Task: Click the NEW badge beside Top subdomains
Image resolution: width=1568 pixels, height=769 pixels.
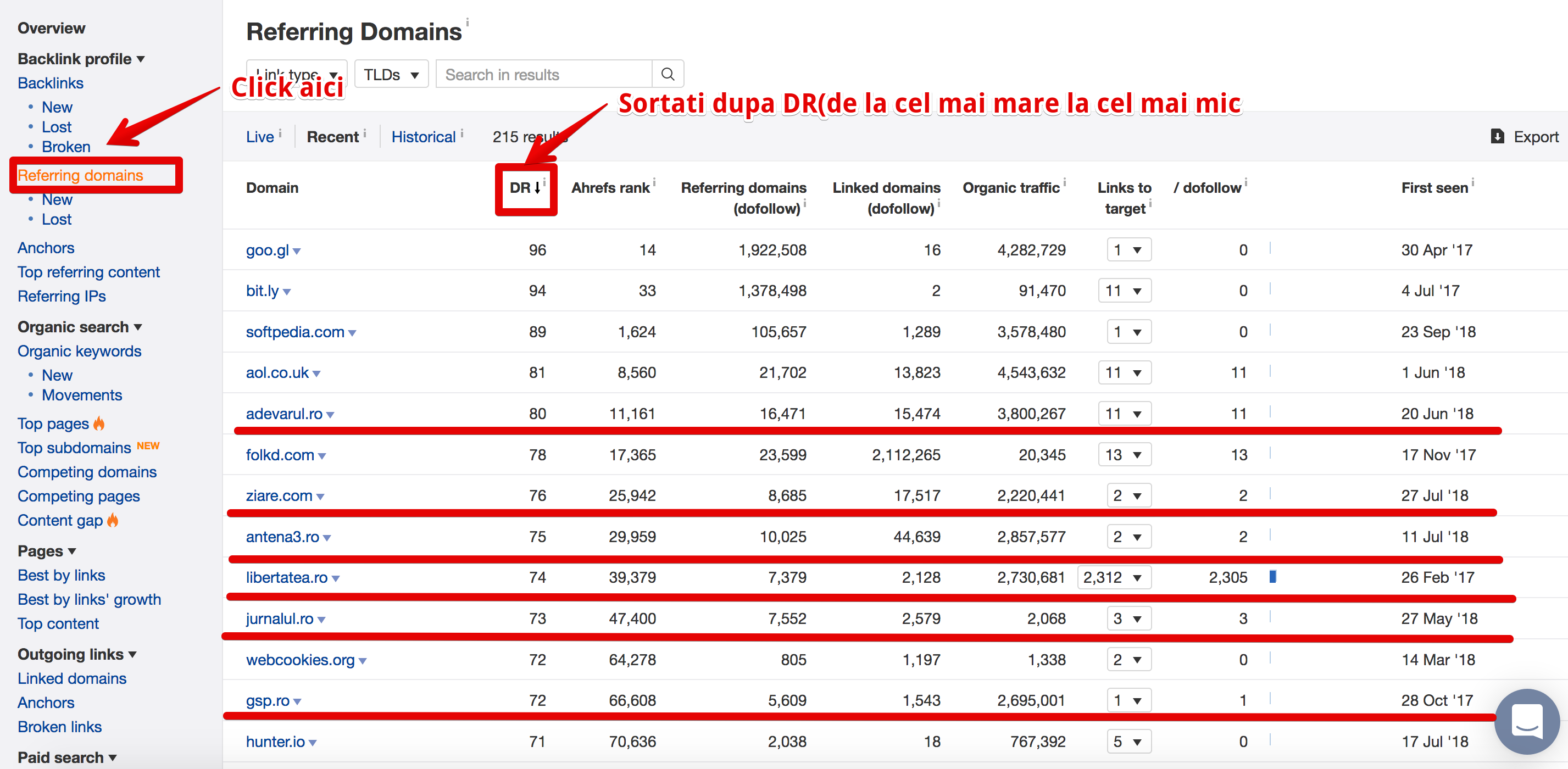Action: 148,446
